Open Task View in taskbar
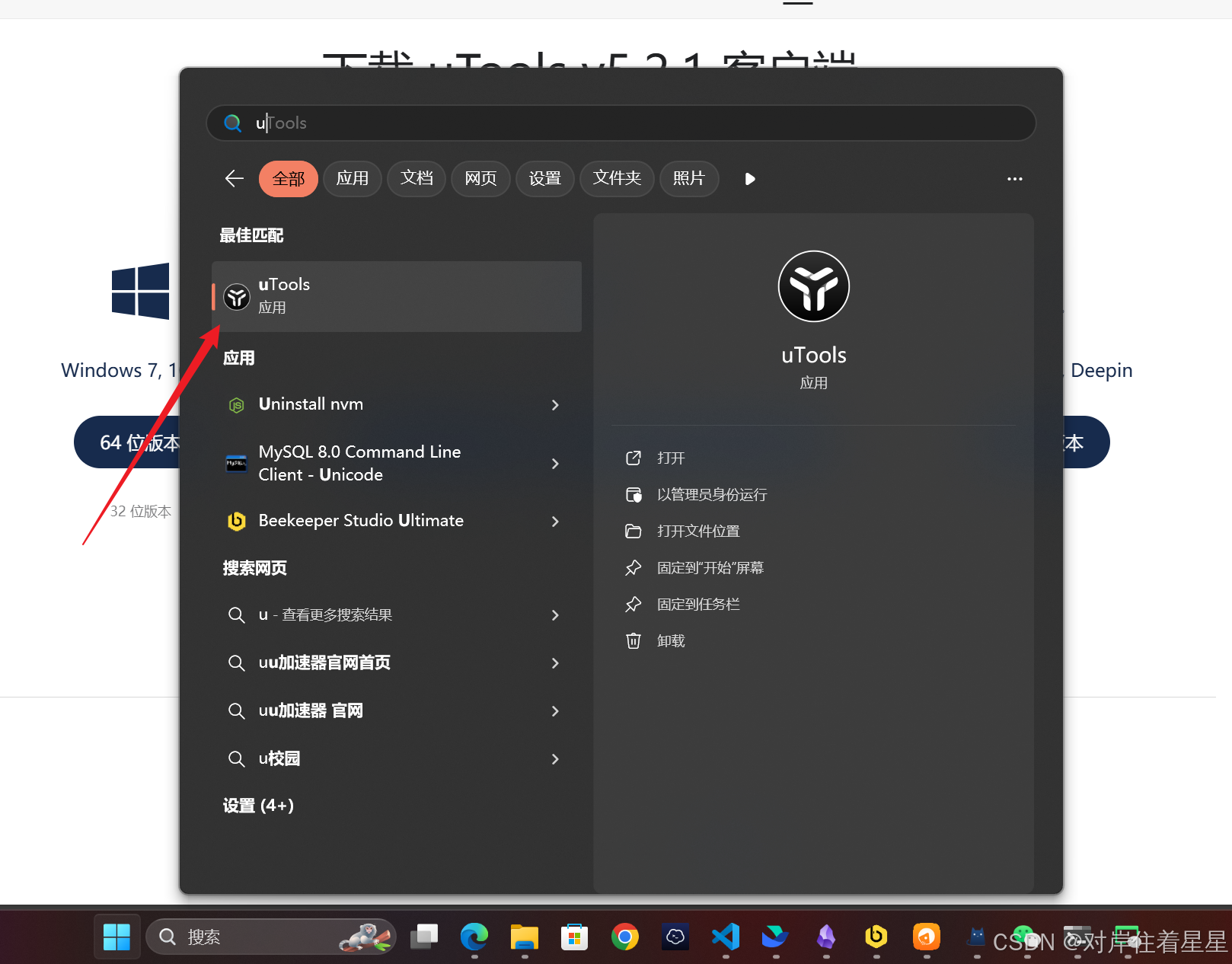 (x=424, y=937)
